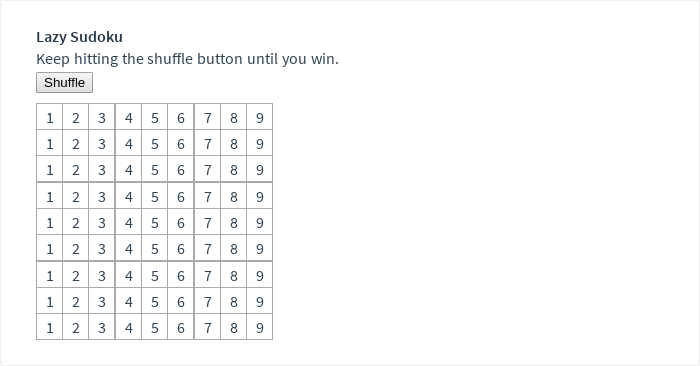Image resolution: width=700 pixels, height=366 pixels.
Task: Select the 5 in the bottom row
Action: click(154, 327)
